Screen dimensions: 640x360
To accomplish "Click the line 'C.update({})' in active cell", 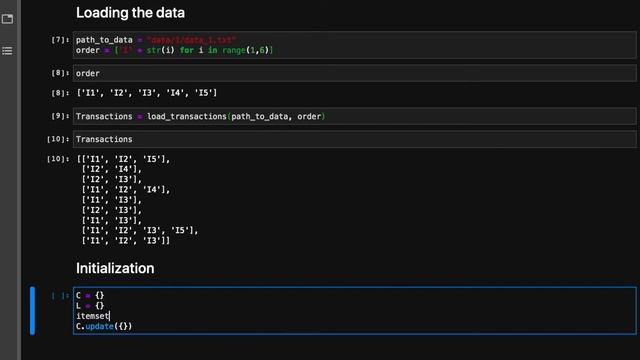I will [x=104, y=326].
